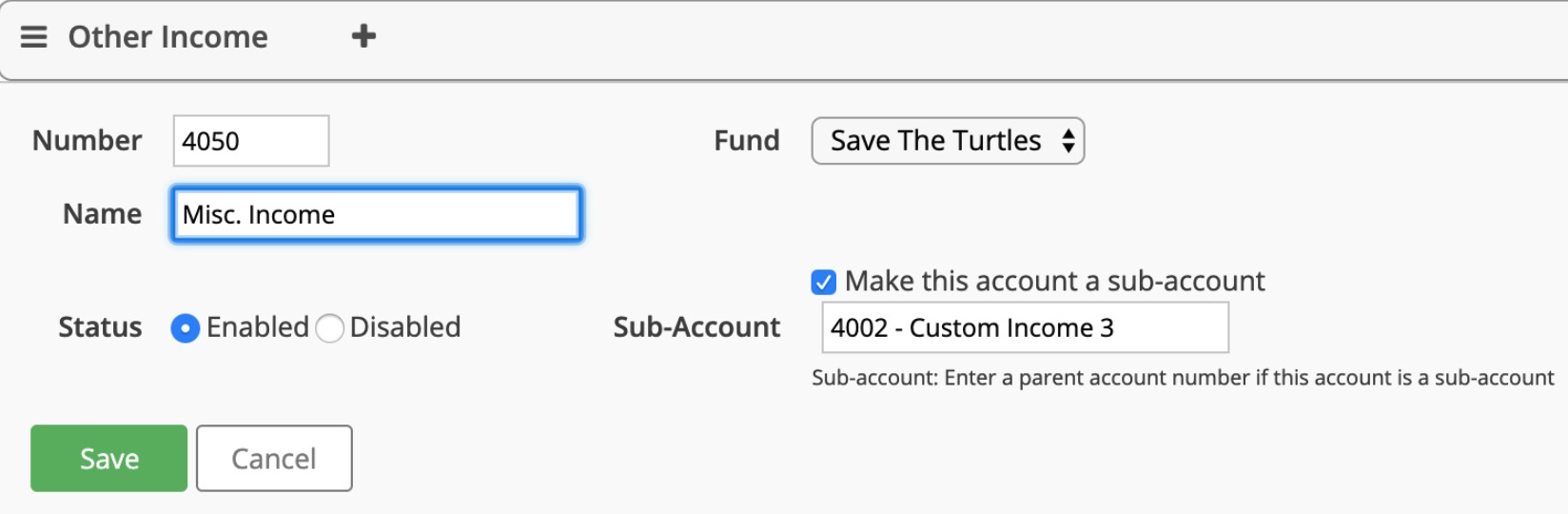Image resolution: width=1568 pixels, height=514 pixels.
Task: Uncheck the make sub-account checkbox
Action: tap(824, 282)
